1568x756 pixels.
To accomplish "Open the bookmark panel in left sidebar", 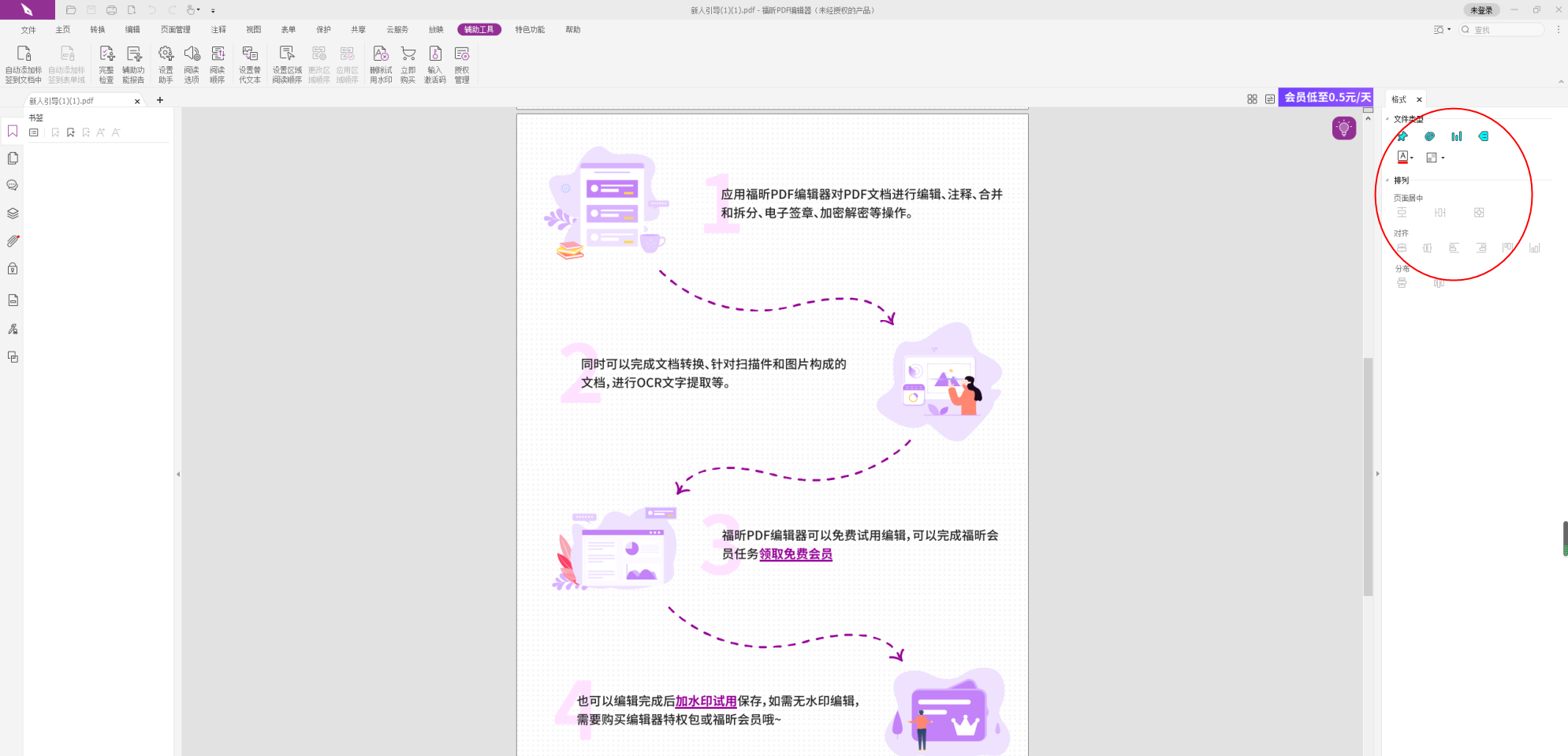I will [12, 130].
